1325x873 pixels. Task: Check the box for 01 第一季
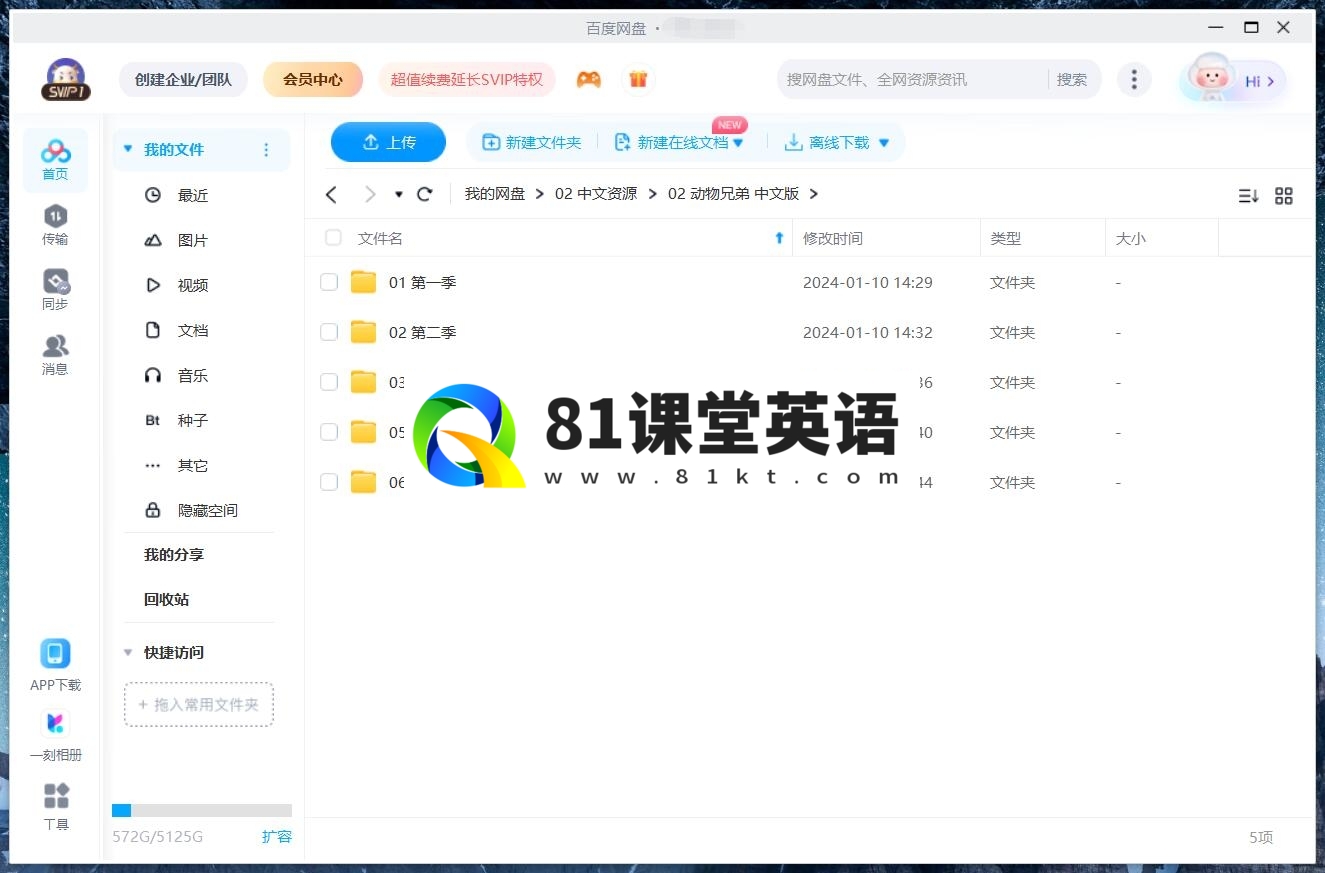pyautogui.click(x=329, y=282)
